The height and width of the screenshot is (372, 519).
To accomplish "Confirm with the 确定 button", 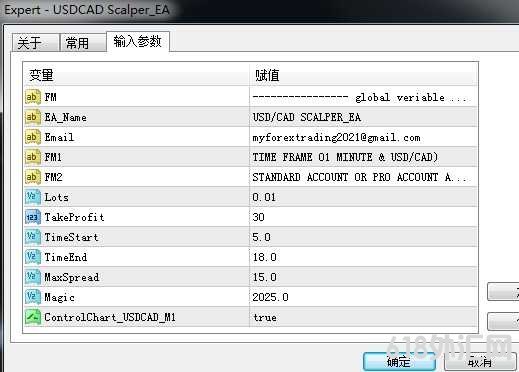I will pyautogui.click(x=399, y=362).
